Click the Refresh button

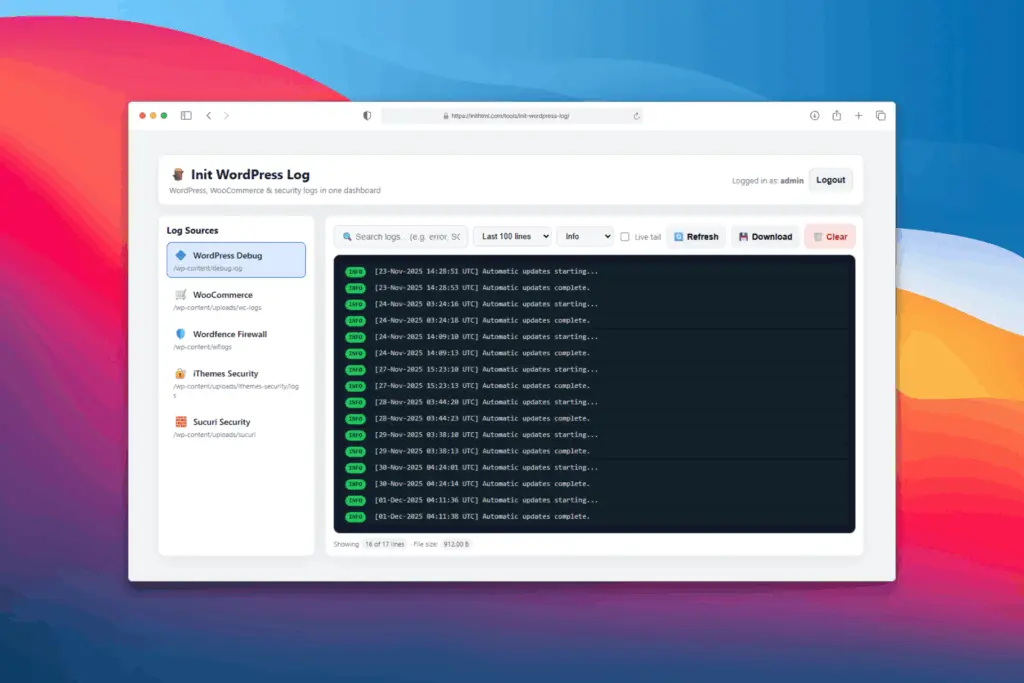[696, 236]
